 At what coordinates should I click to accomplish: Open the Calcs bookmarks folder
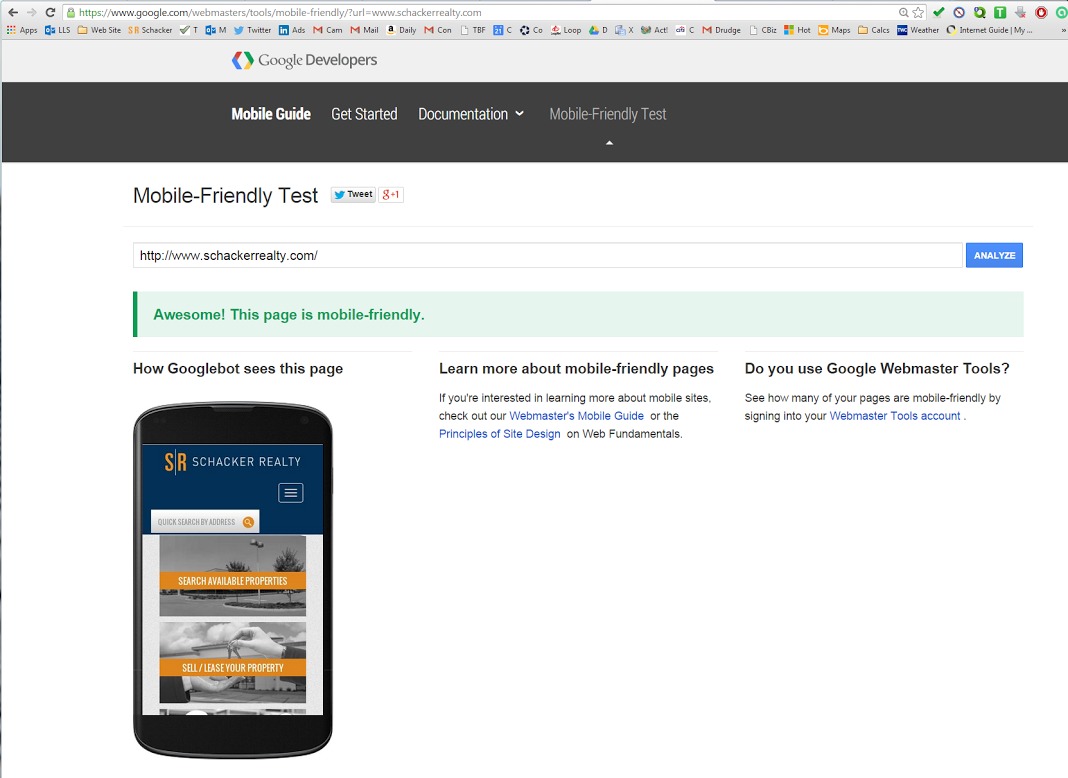click(874, 30)
